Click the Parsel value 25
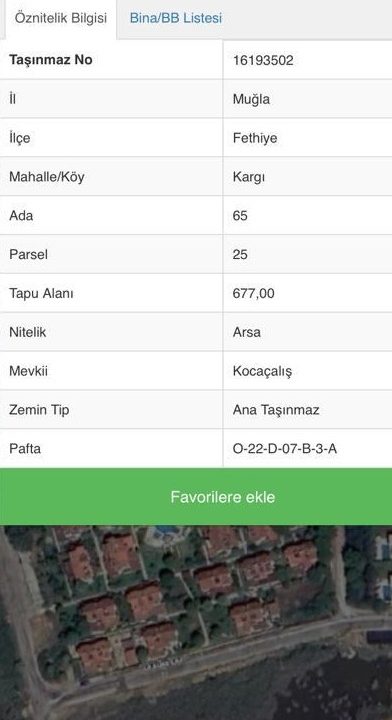 click(240, 254)
